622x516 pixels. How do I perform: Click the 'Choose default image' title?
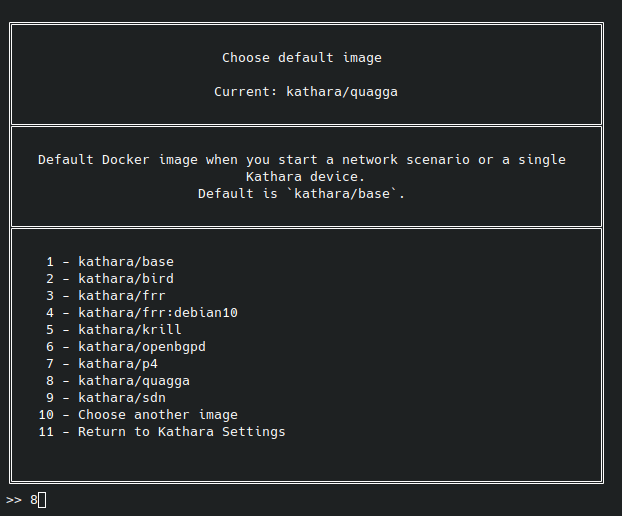pyautogui.click(x=302, y=58)
